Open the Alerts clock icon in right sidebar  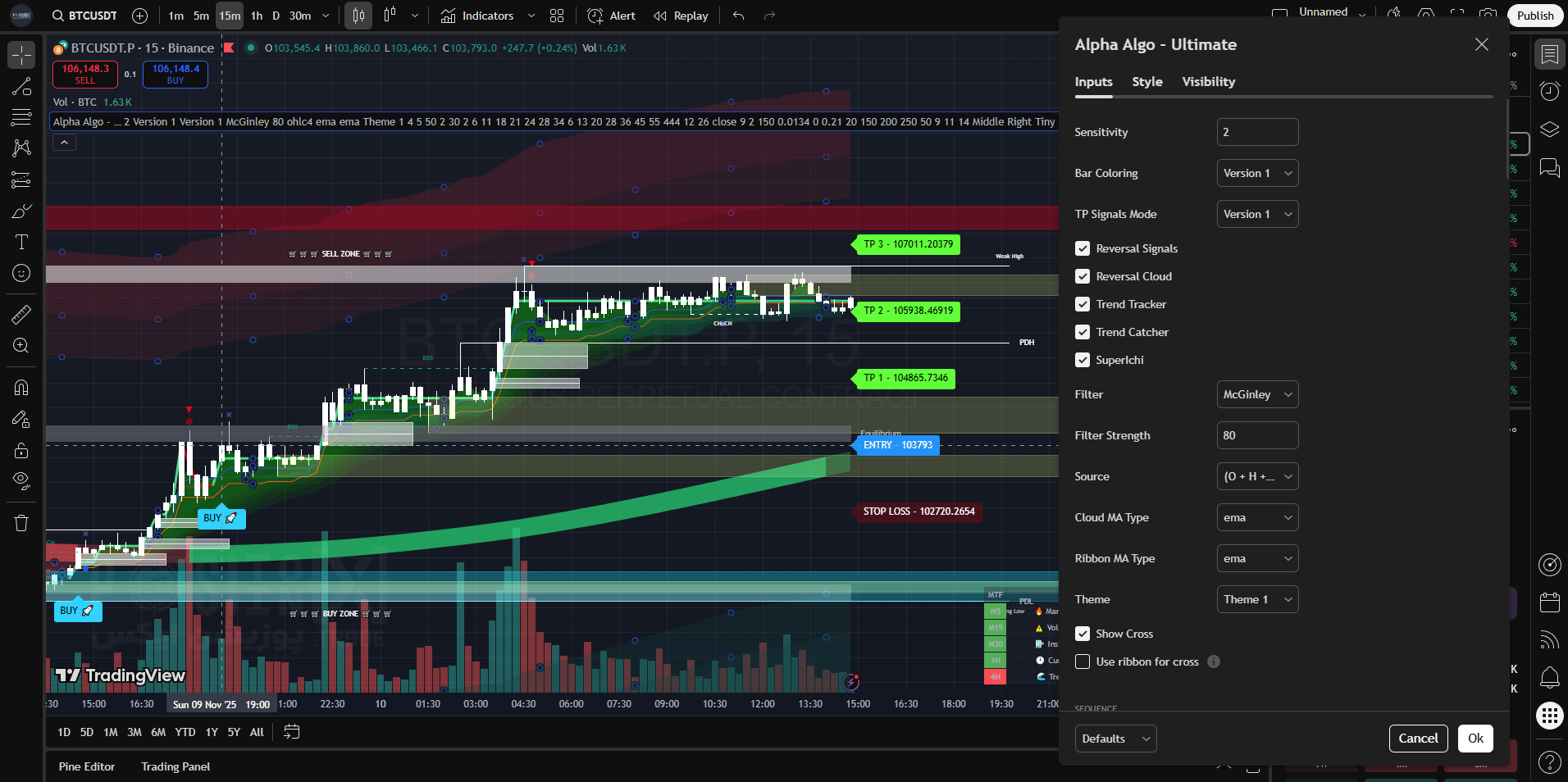(x=1549, y=91)
